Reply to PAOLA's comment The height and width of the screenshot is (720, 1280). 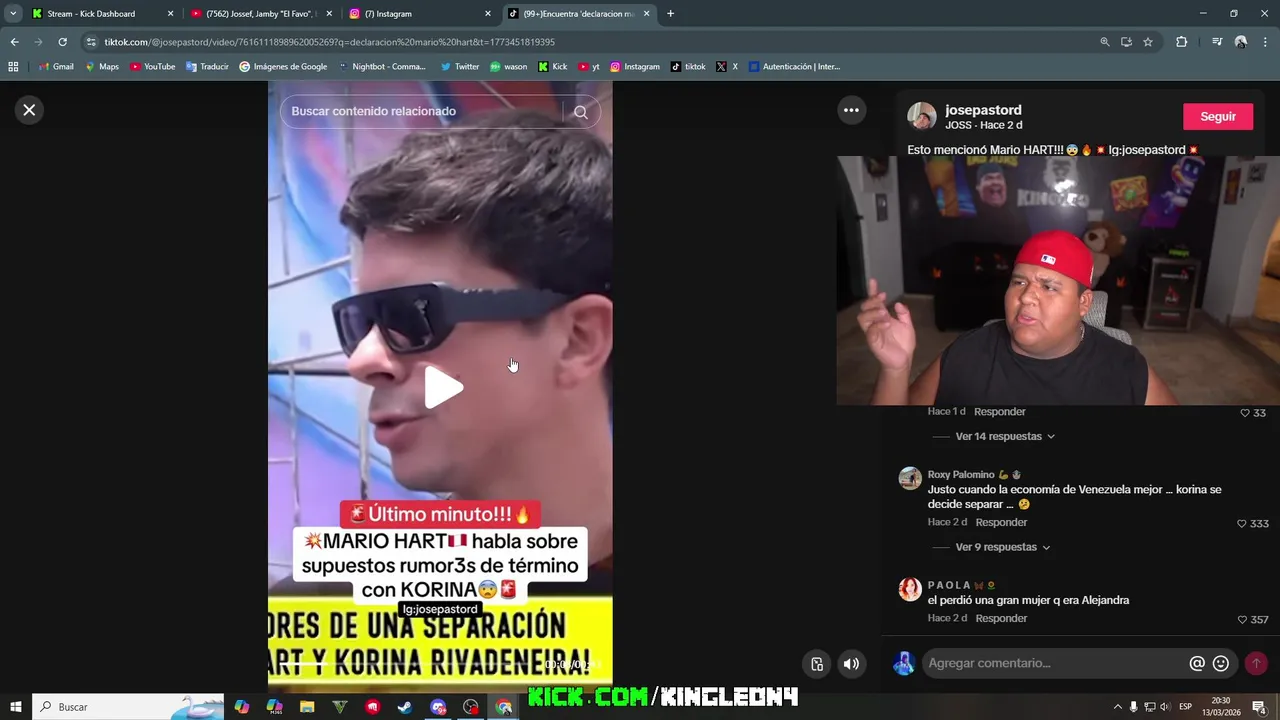point(1001,618)
